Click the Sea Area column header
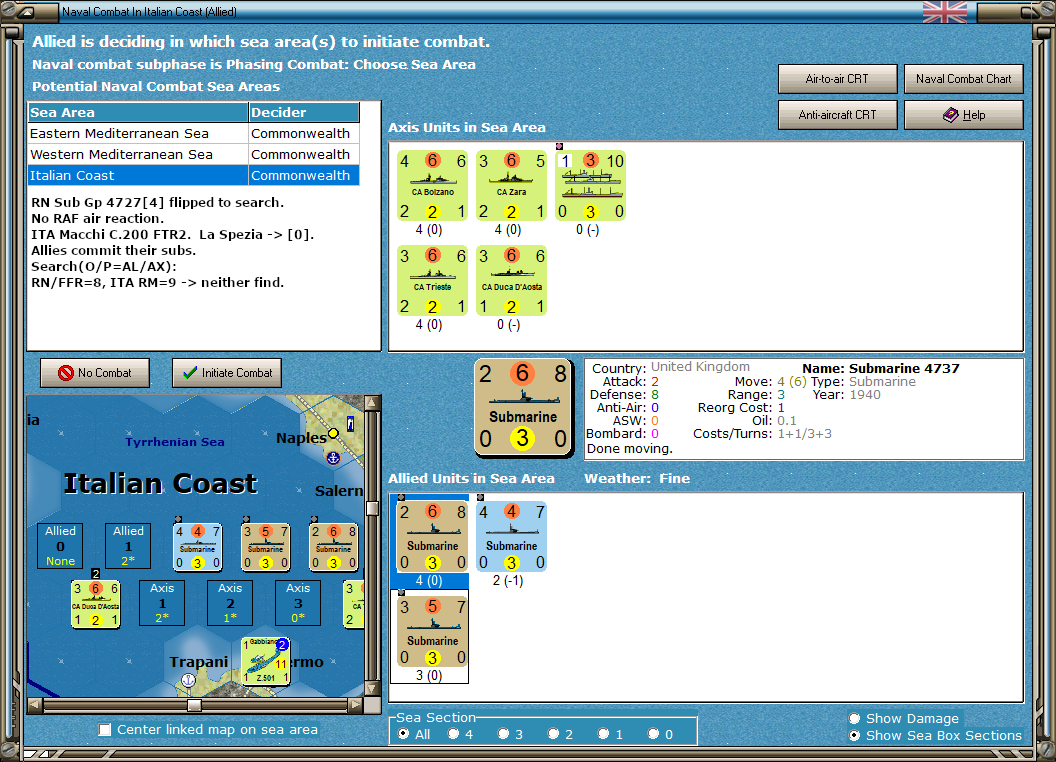 tap(138, 113)
